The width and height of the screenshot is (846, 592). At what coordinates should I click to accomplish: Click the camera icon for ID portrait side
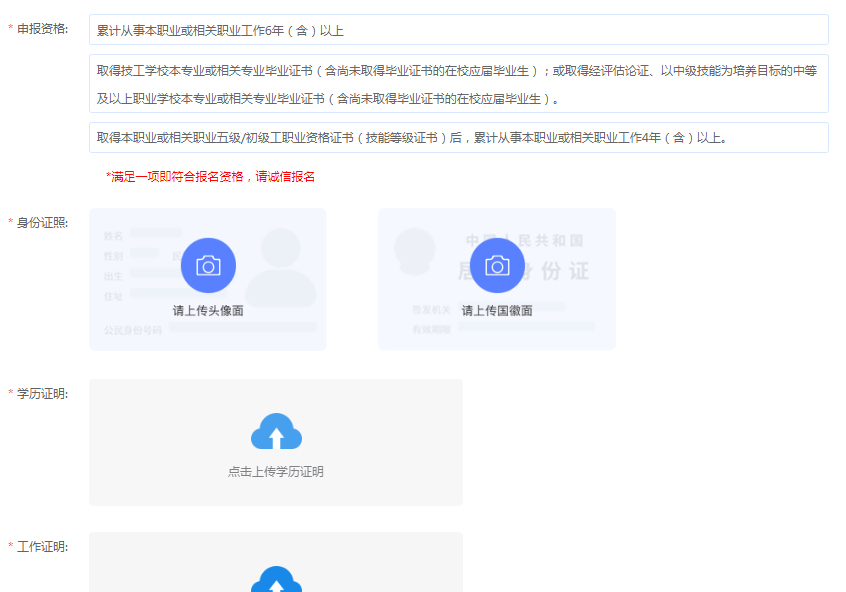pos(208,265)
